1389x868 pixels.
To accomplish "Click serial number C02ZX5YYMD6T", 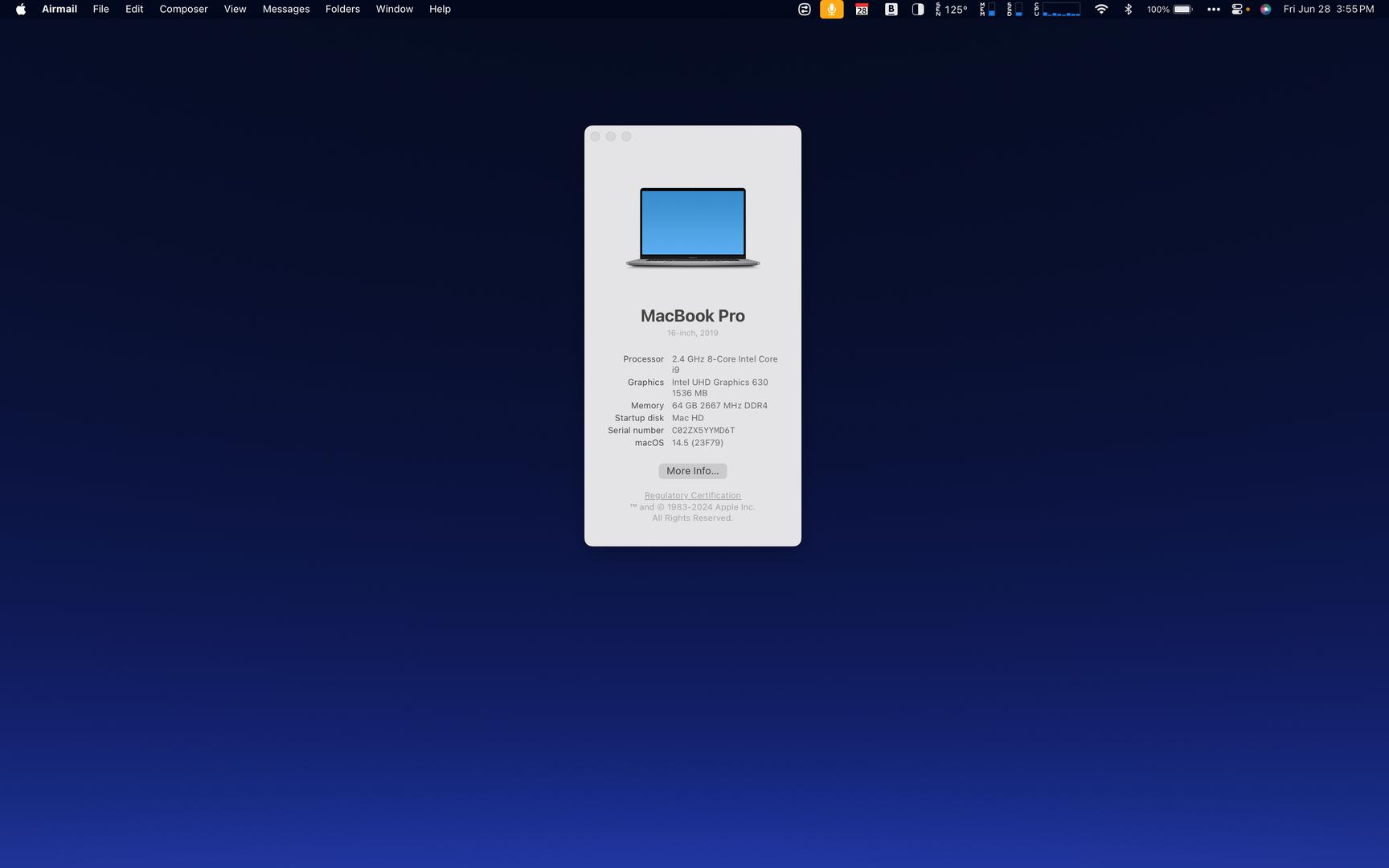I will (703, 431).
